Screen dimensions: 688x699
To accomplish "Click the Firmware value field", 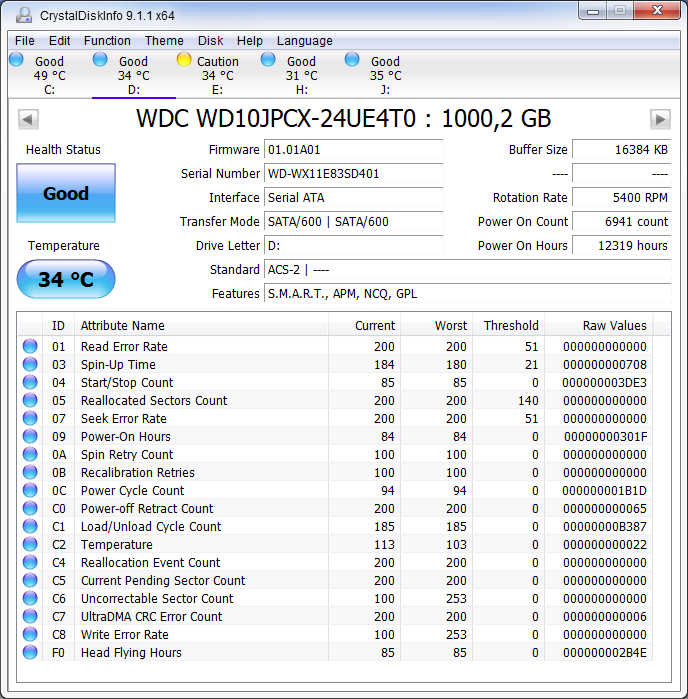I will click(354, 149).
